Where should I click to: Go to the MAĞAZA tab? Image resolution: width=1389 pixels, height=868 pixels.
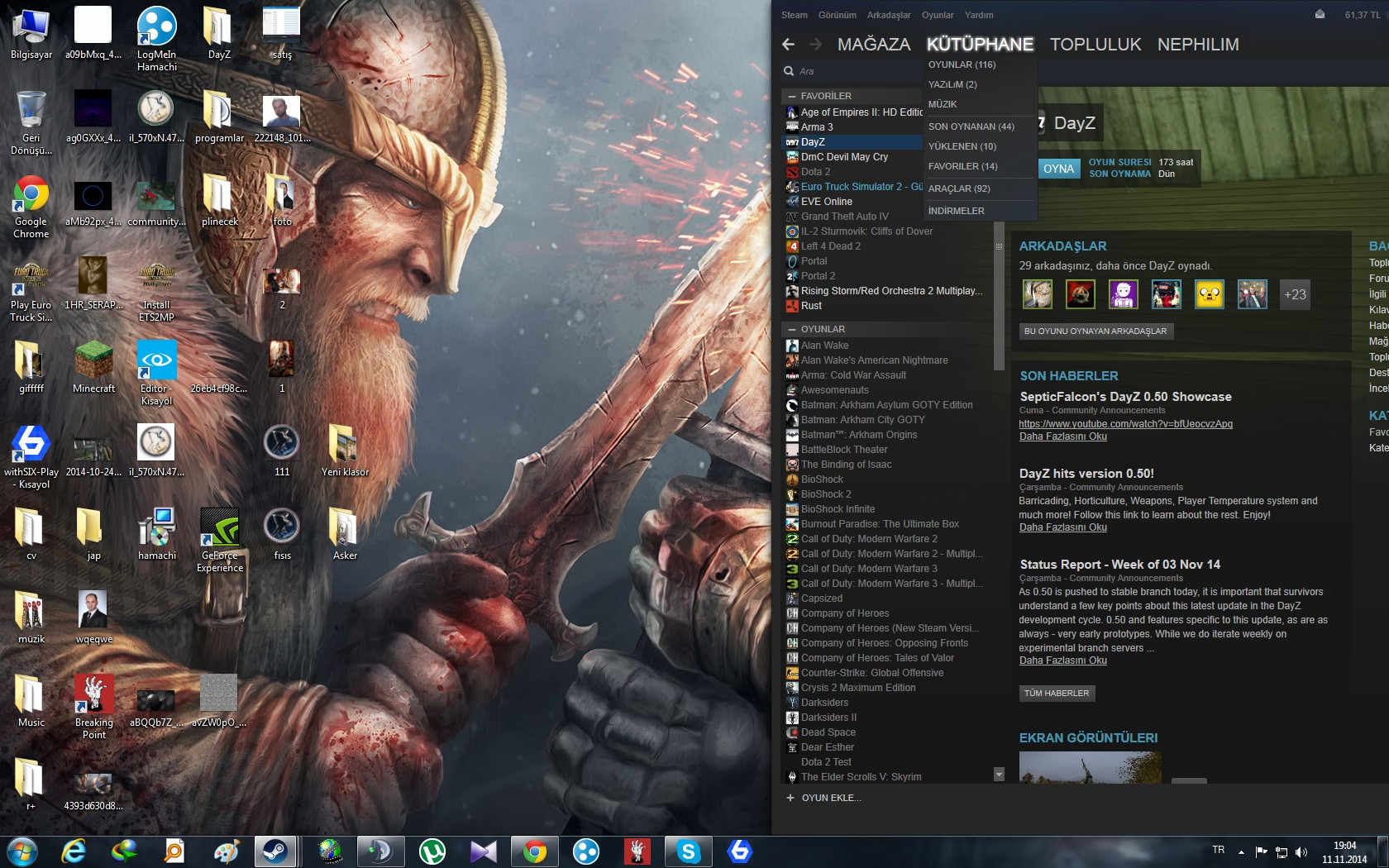(x=874, y=45)
